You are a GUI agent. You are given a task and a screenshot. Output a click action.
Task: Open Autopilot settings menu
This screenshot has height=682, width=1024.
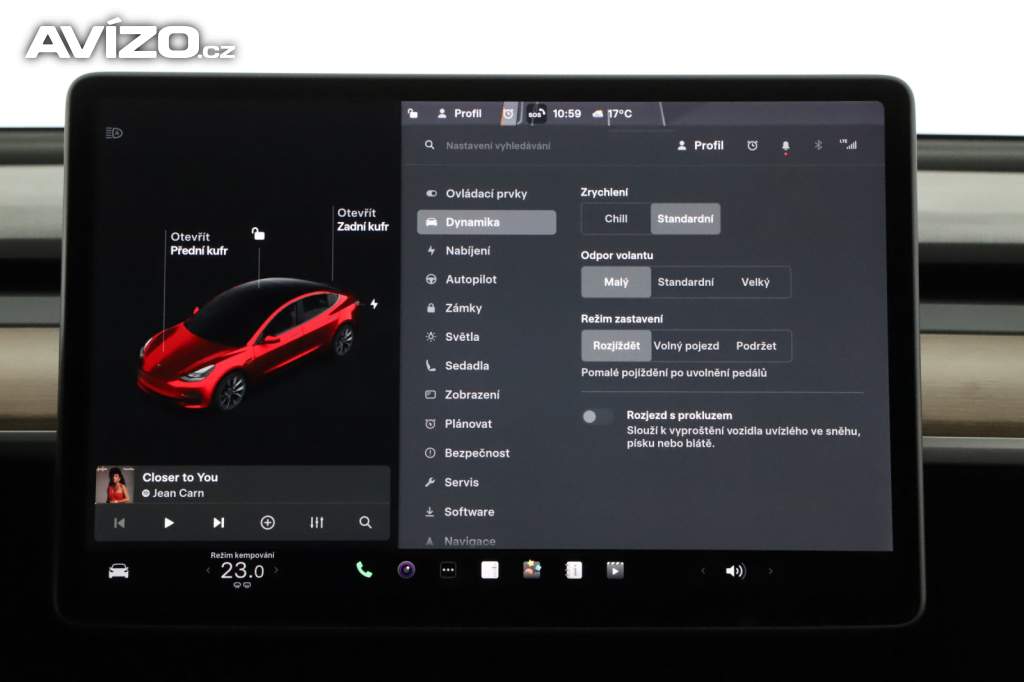pos(470,280)
